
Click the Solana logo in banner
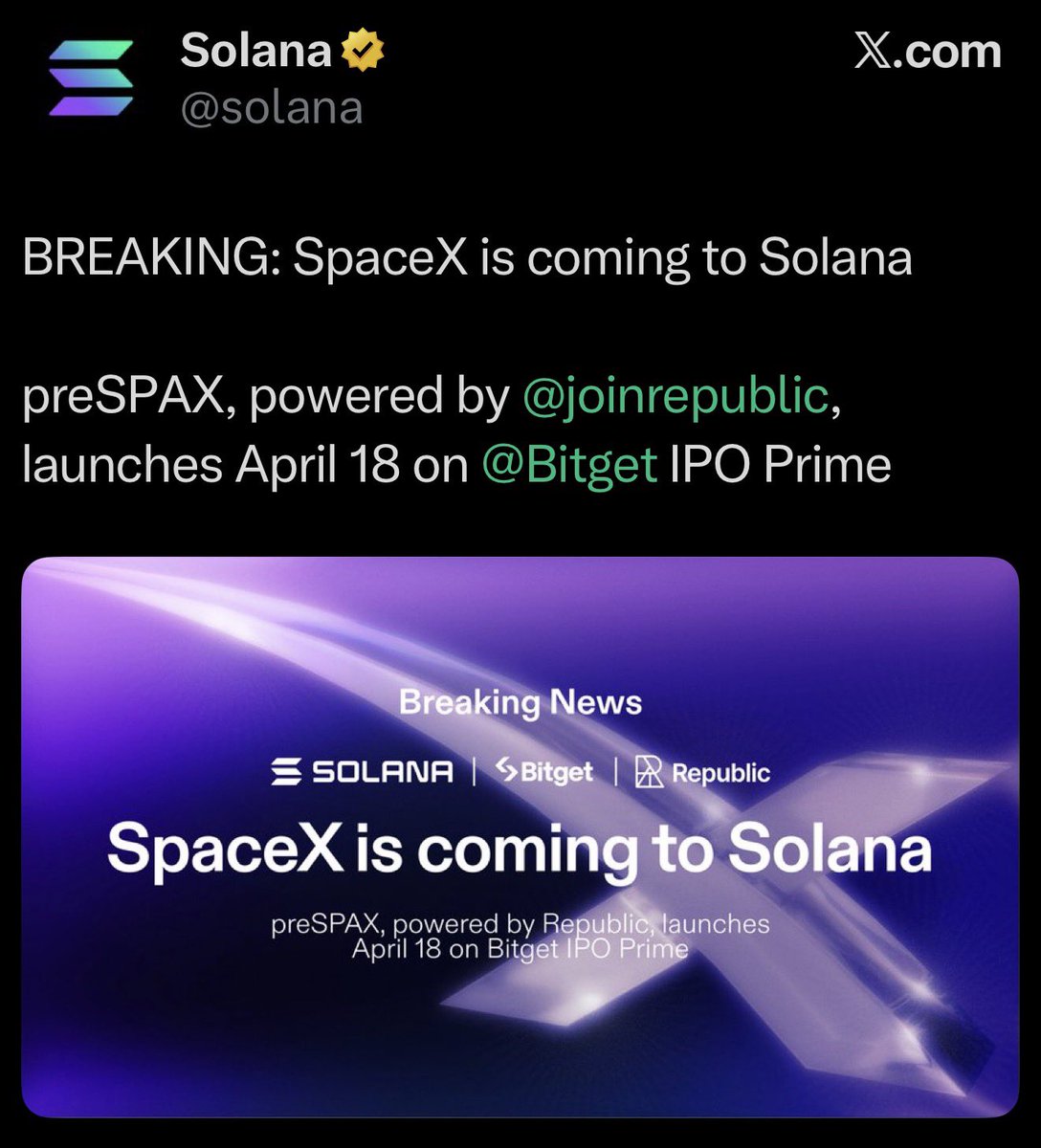363,772
